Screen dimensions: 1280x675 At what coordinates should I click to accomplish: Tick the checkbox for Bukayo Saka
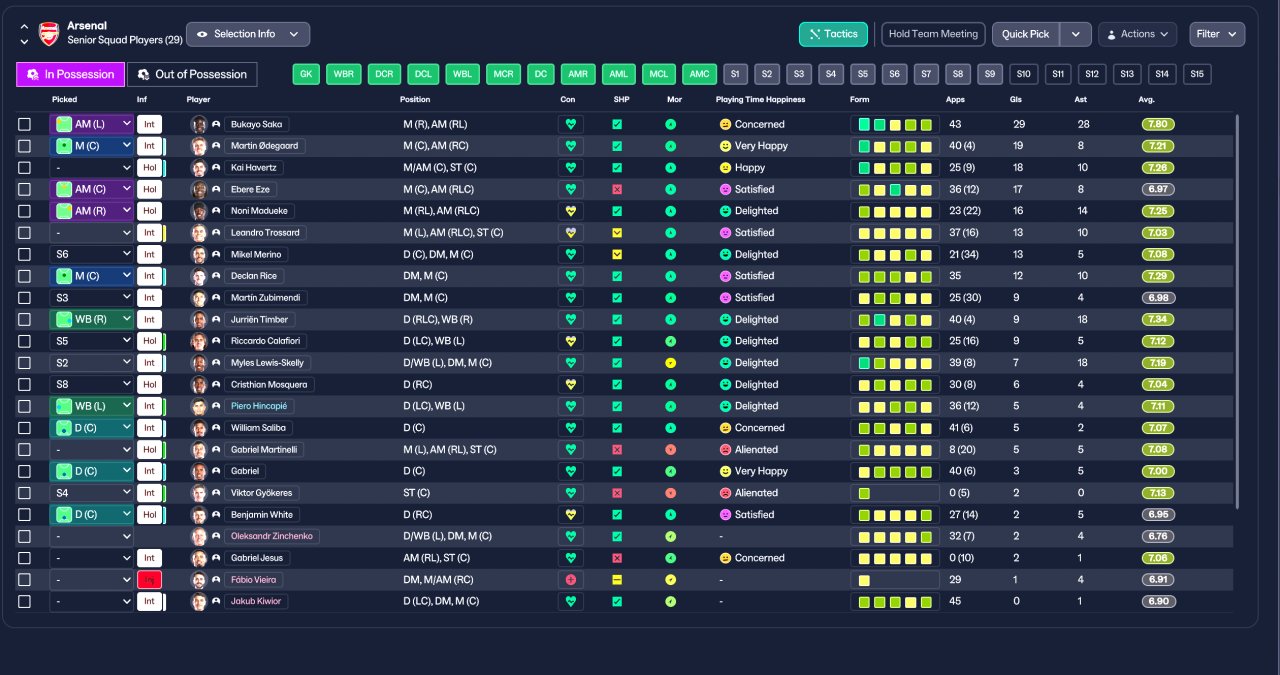24,125
